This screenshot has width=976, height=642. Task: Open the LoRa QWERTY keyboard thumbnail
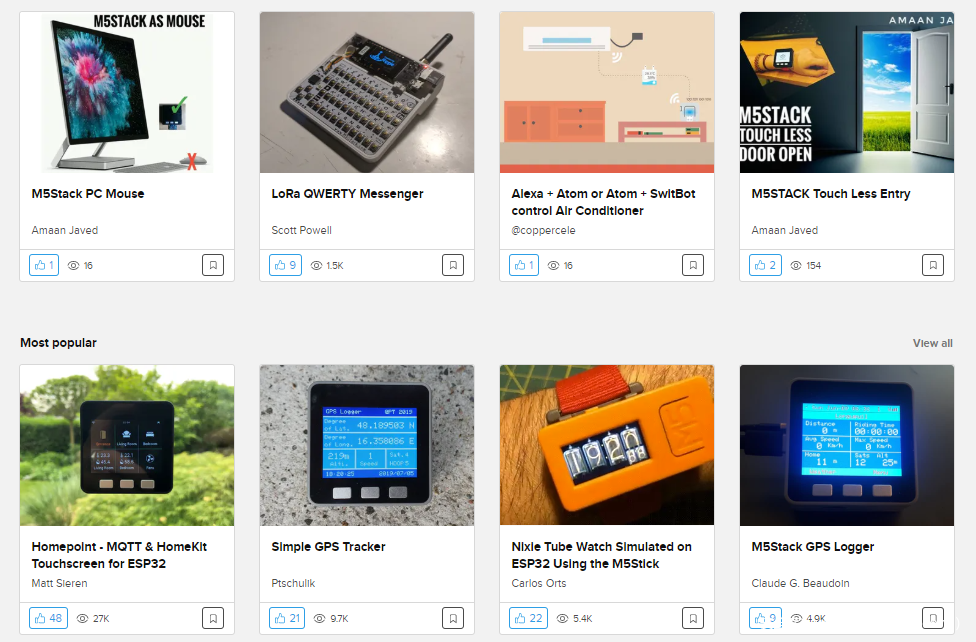tap(367, 92)
